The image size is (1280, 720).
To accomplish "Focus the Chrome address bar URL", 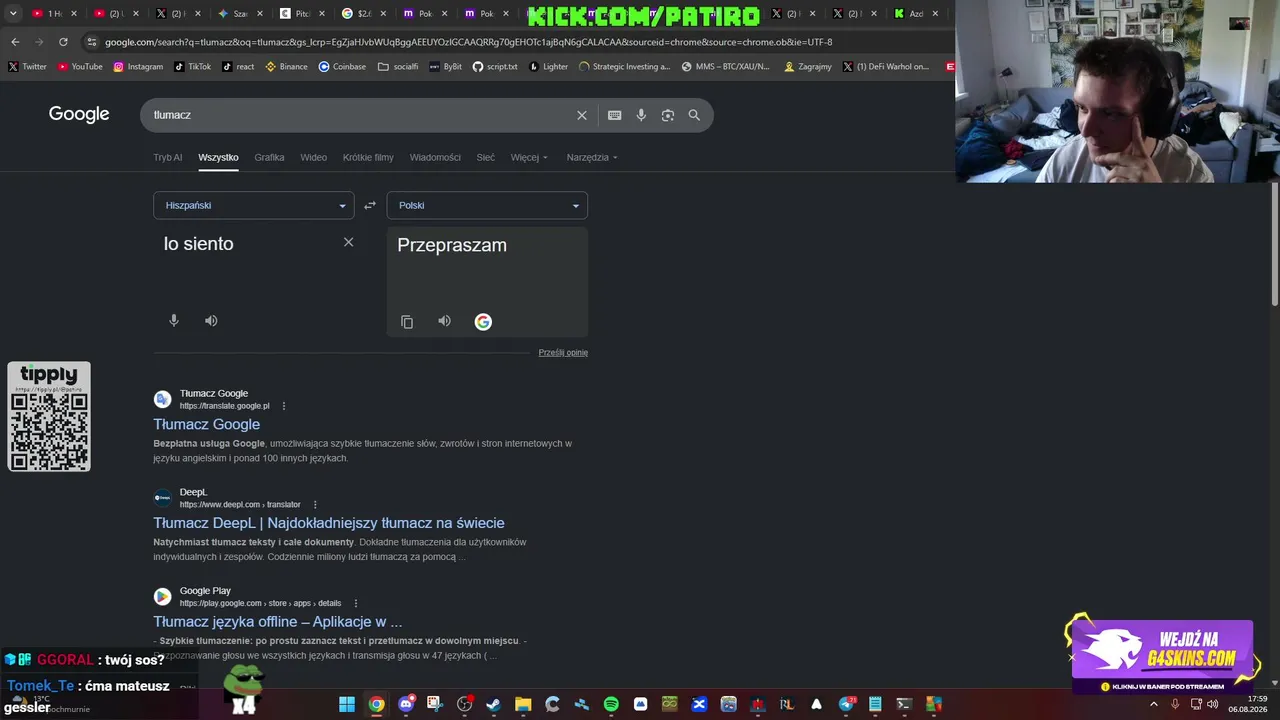I will (x=468, y=42).
